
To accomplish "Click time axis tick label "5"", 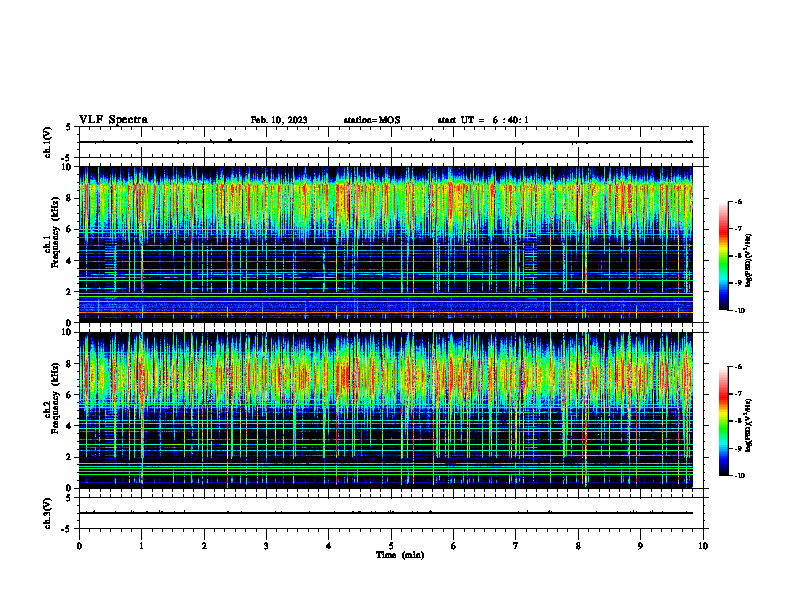I will [x=391, y=546].
